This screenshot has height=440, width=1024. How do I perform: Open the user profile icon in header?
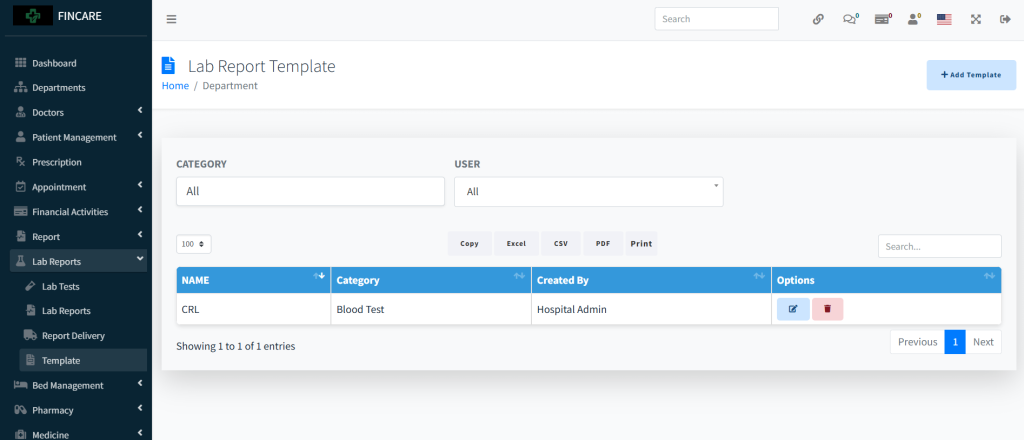[x=913, y=19]
